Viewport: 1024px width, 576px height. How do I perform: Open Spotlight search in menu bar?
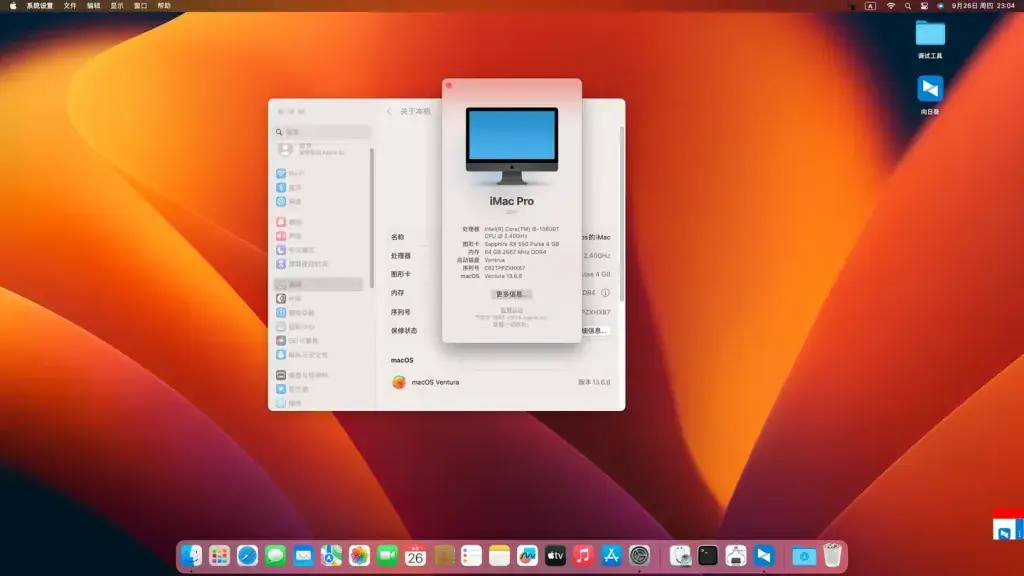point(908,6)
